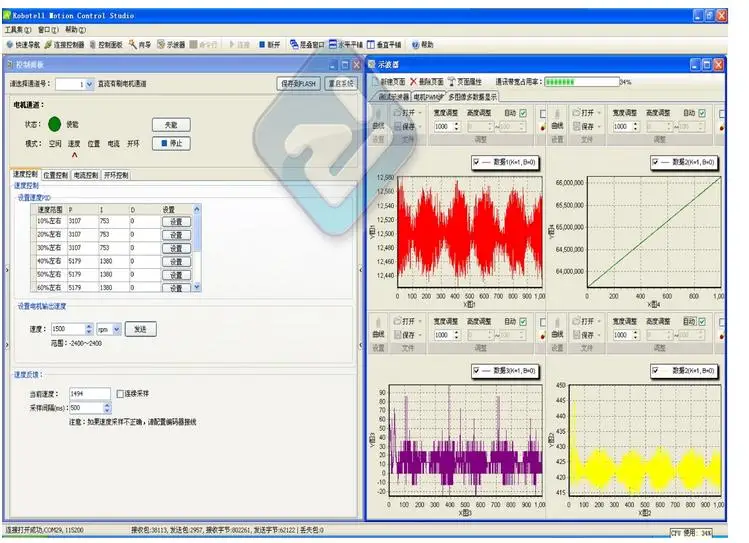The height and width of the screenshot is (543, 749).
Task: Click the 帮助 help toolbar icon
Action: pyautogui.click(x=415, y=44)
